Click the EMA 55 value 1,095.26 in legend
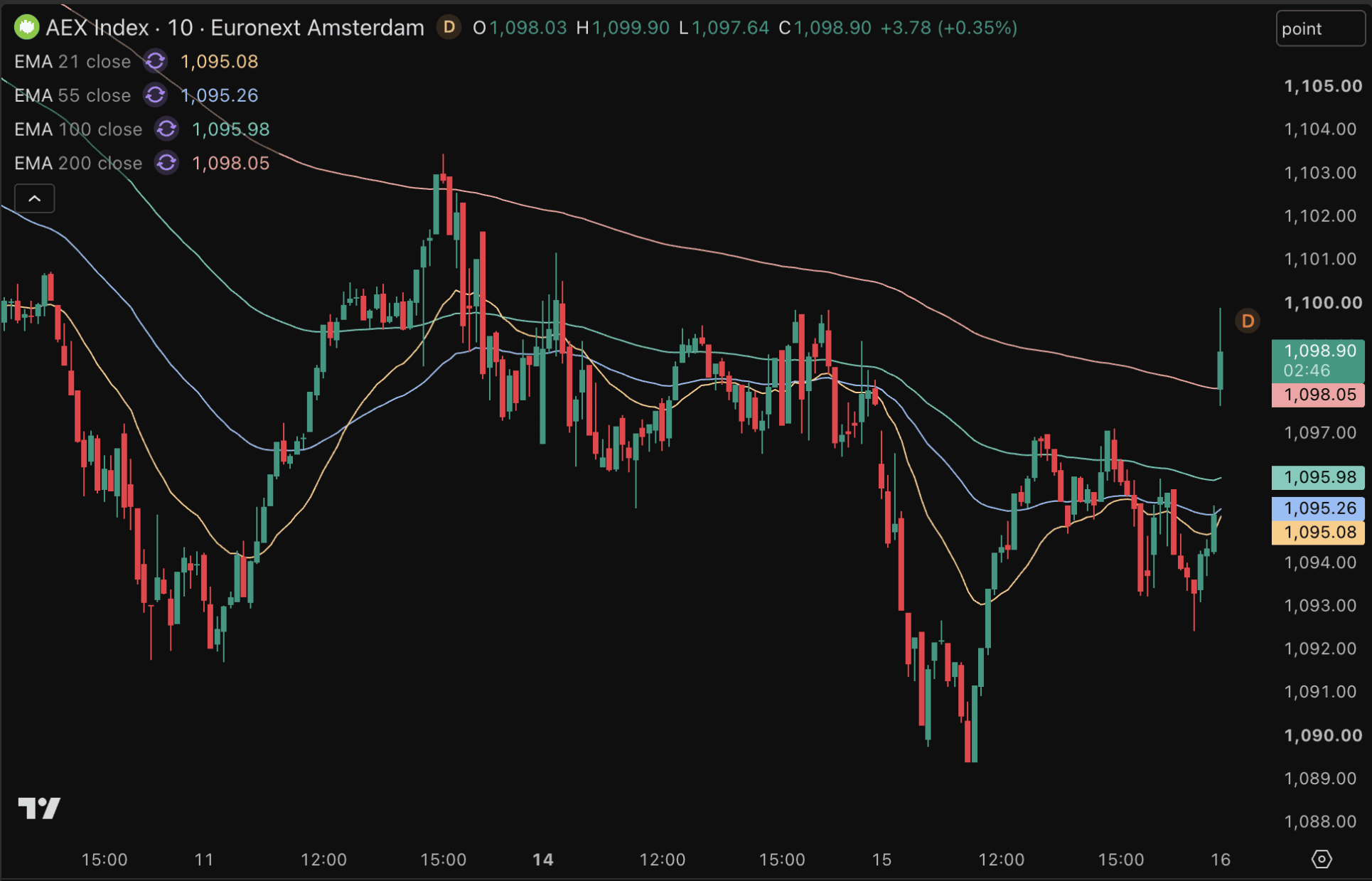The height and width of the screenshot is (881, 1372). (219, 95)
